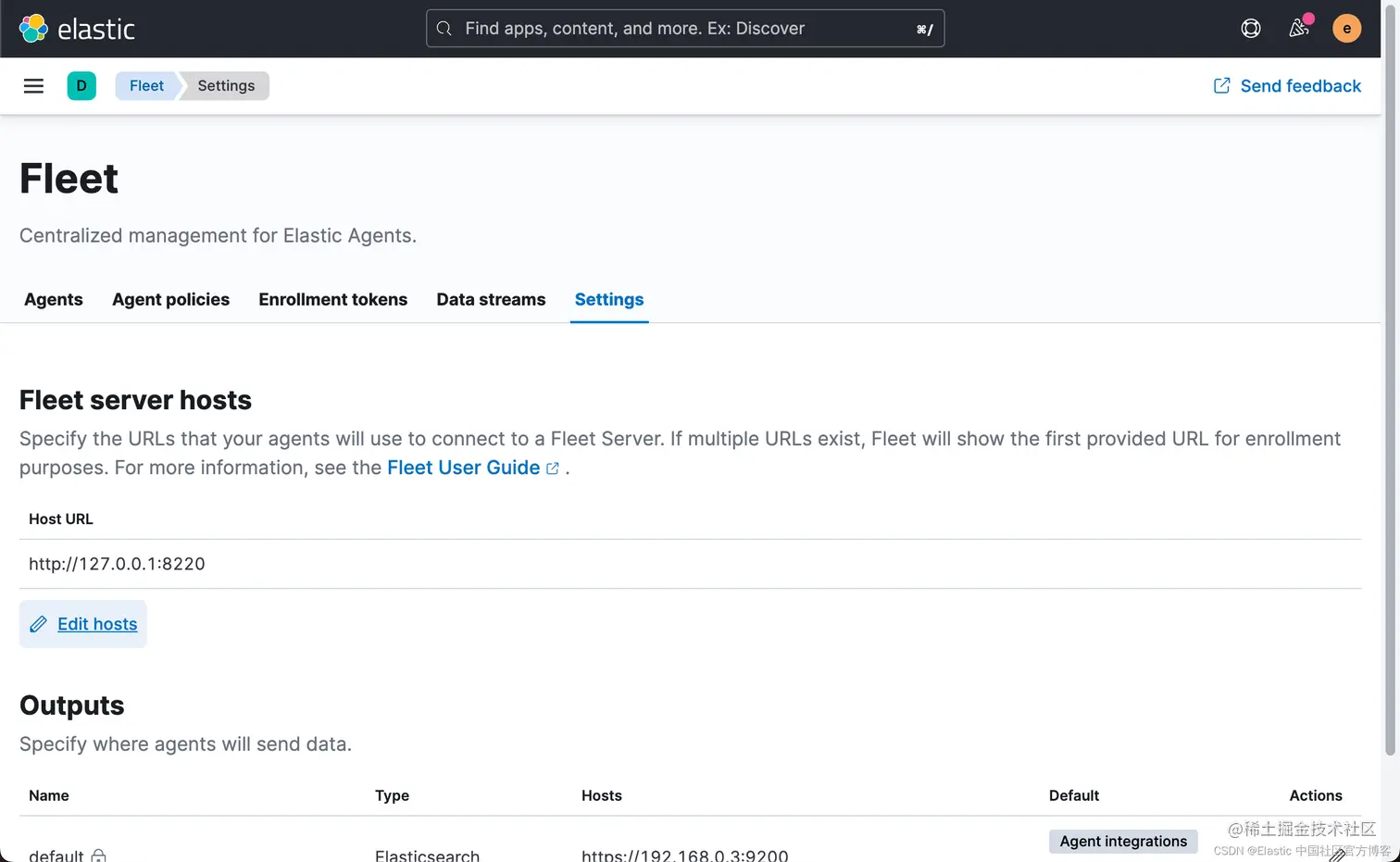The height and width of the screenshot is (862, 1400).
Task: Open the help menu icon
Action: (1250, 29)
